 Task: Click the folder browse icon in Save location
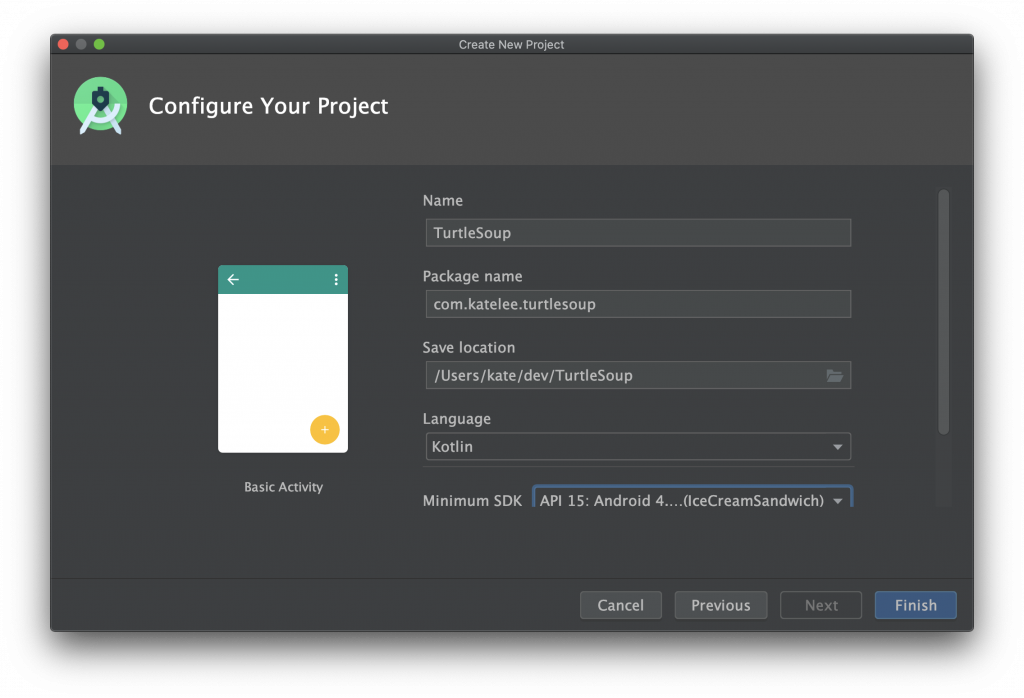coord(834,376)
